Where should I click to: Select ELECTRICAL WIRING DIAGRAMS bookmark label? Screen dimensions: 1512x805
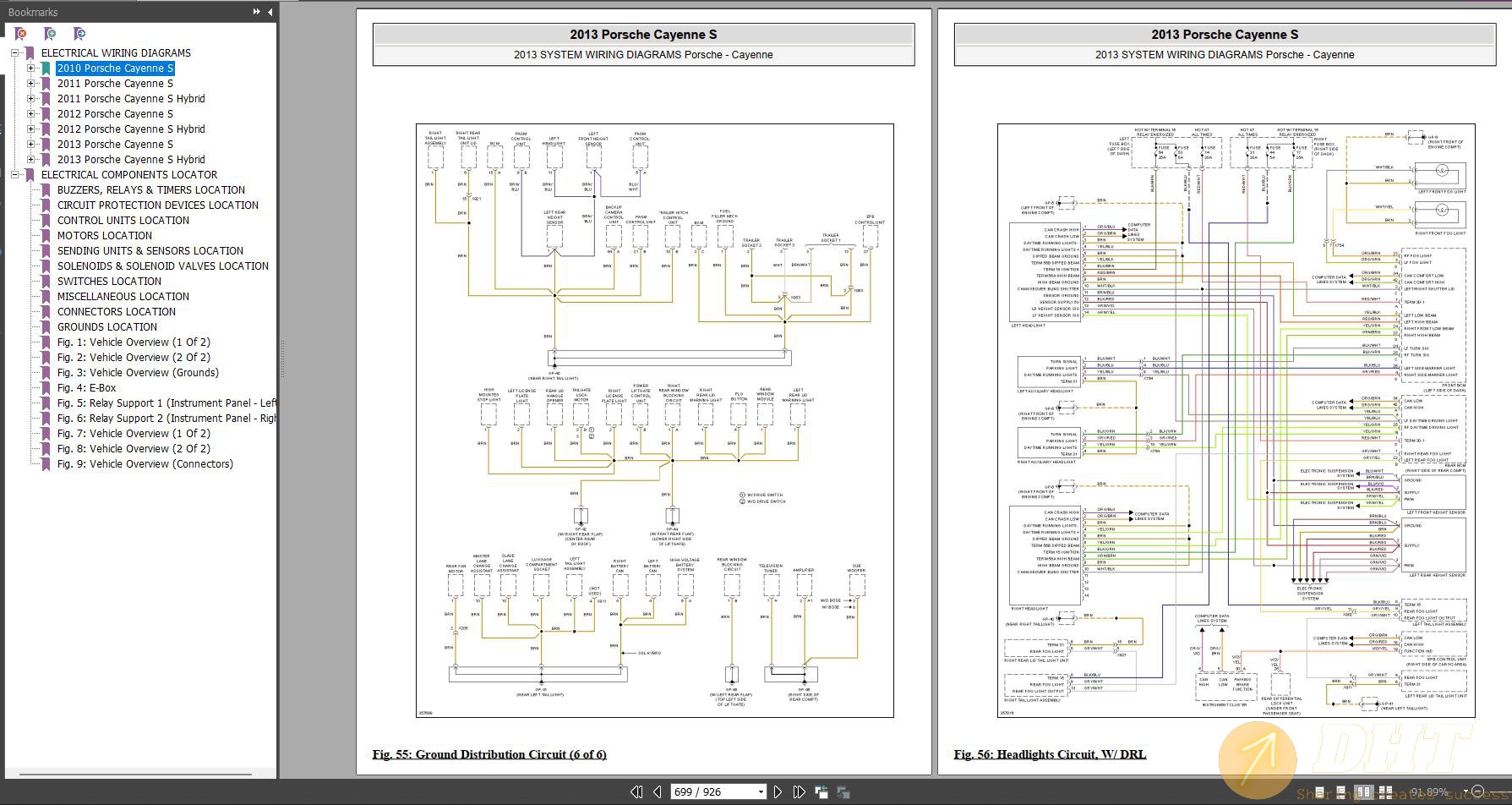click(x=116, y=52)
